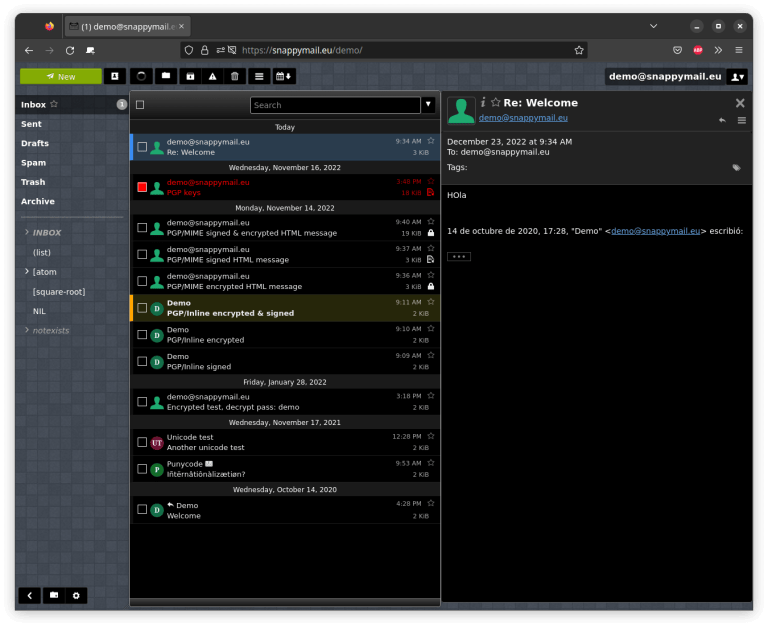The width and height of the screenshot is (768, 627).
Task: Check the PGP/MIME signed HTML message checkbox
Action: point(142,254)
